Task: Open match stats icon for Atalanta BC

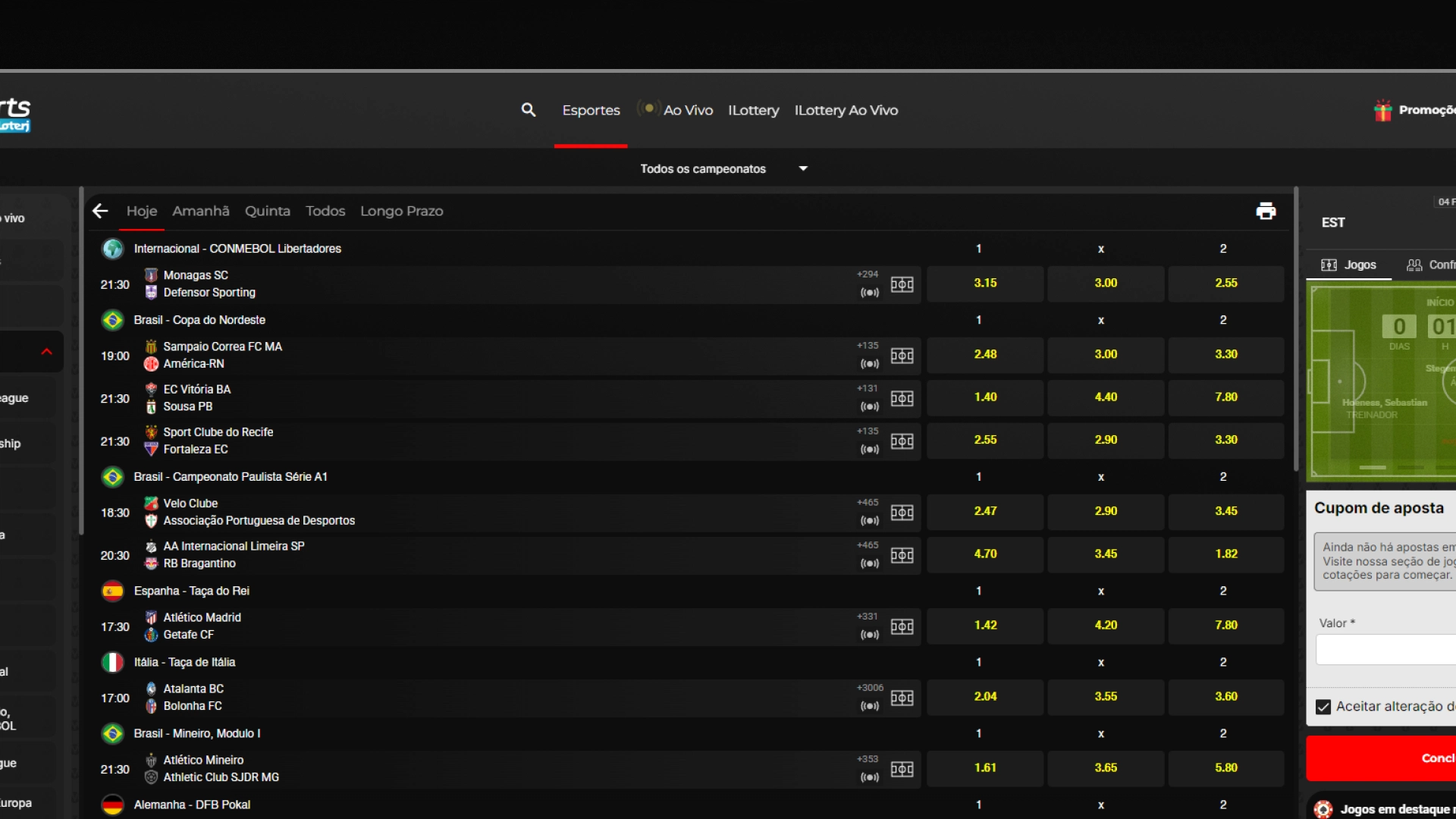Action: click(x=902, y=698)
